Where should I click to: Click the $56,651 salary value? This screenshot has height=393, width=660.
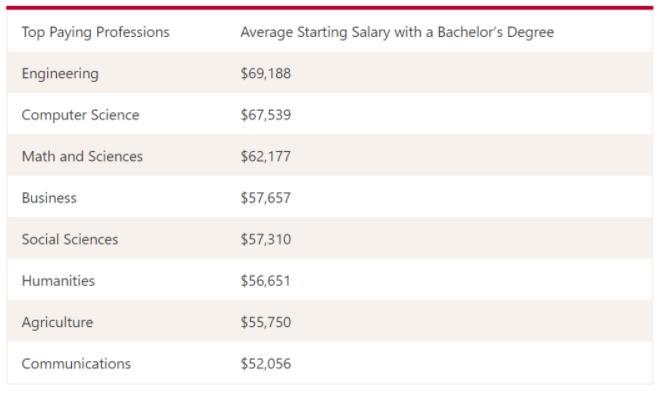[x=266, y=281]
